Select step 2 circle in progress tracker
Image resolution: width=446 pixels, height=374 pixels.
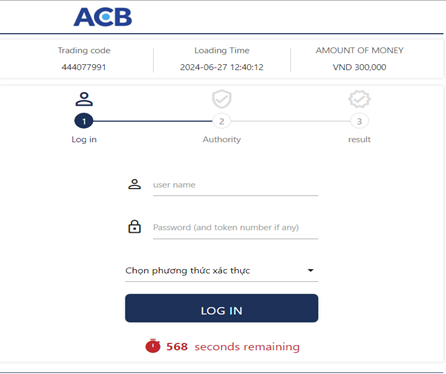pyautogui.click(x=222, y=121)
